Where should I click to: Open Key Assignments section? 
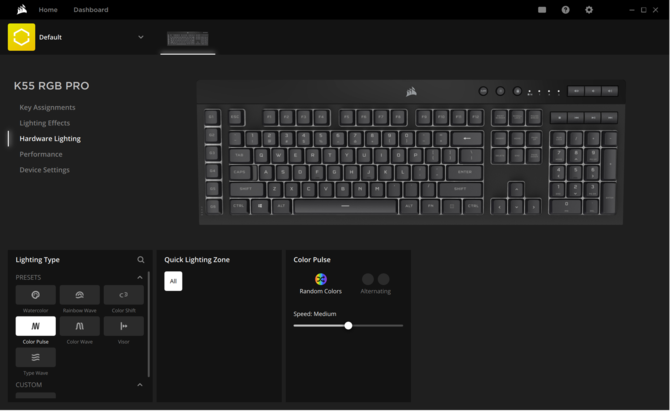pyautogui.click(x=47, y=107)
